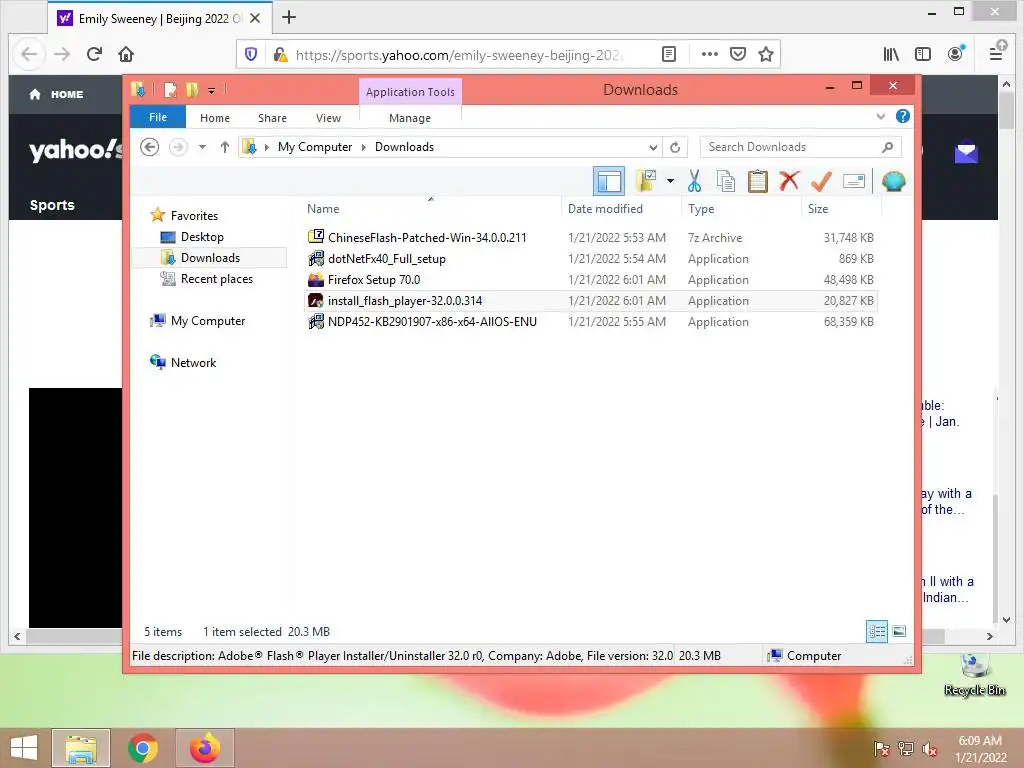Screen dimensions: 1024x768
Task: Open Firefox Library icon
Action: point(891,54)
